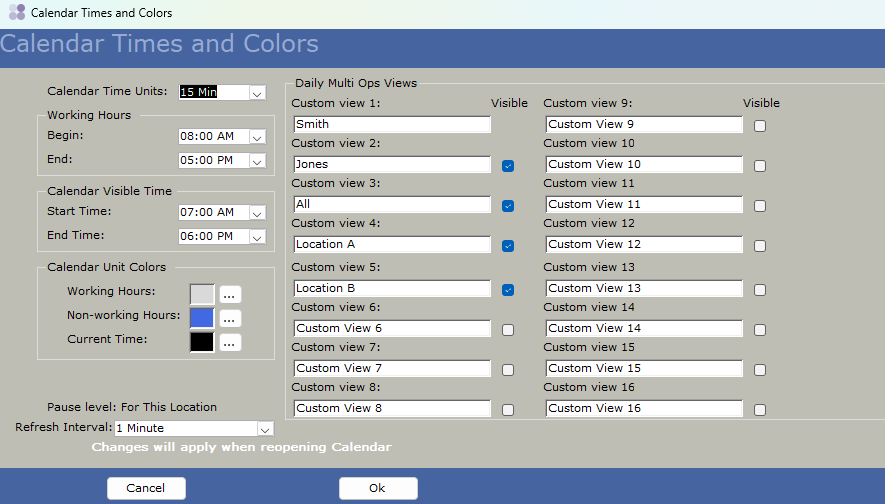
Task: Select the black Current Time color swatch
Action: (x=202, y=342)
